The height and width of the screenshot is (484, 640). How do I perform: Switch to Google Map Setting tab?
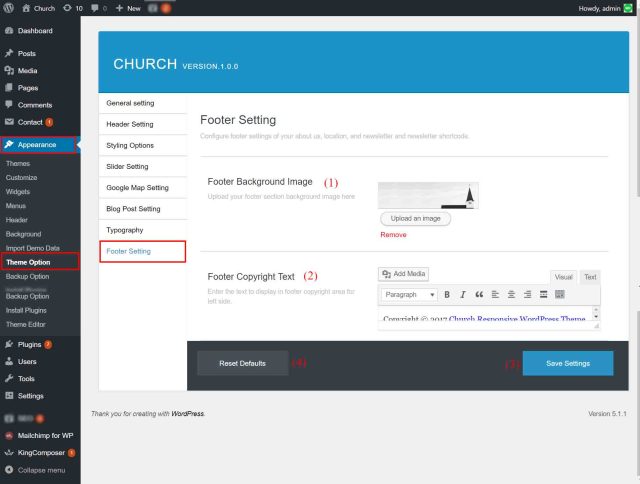(143, 188)
